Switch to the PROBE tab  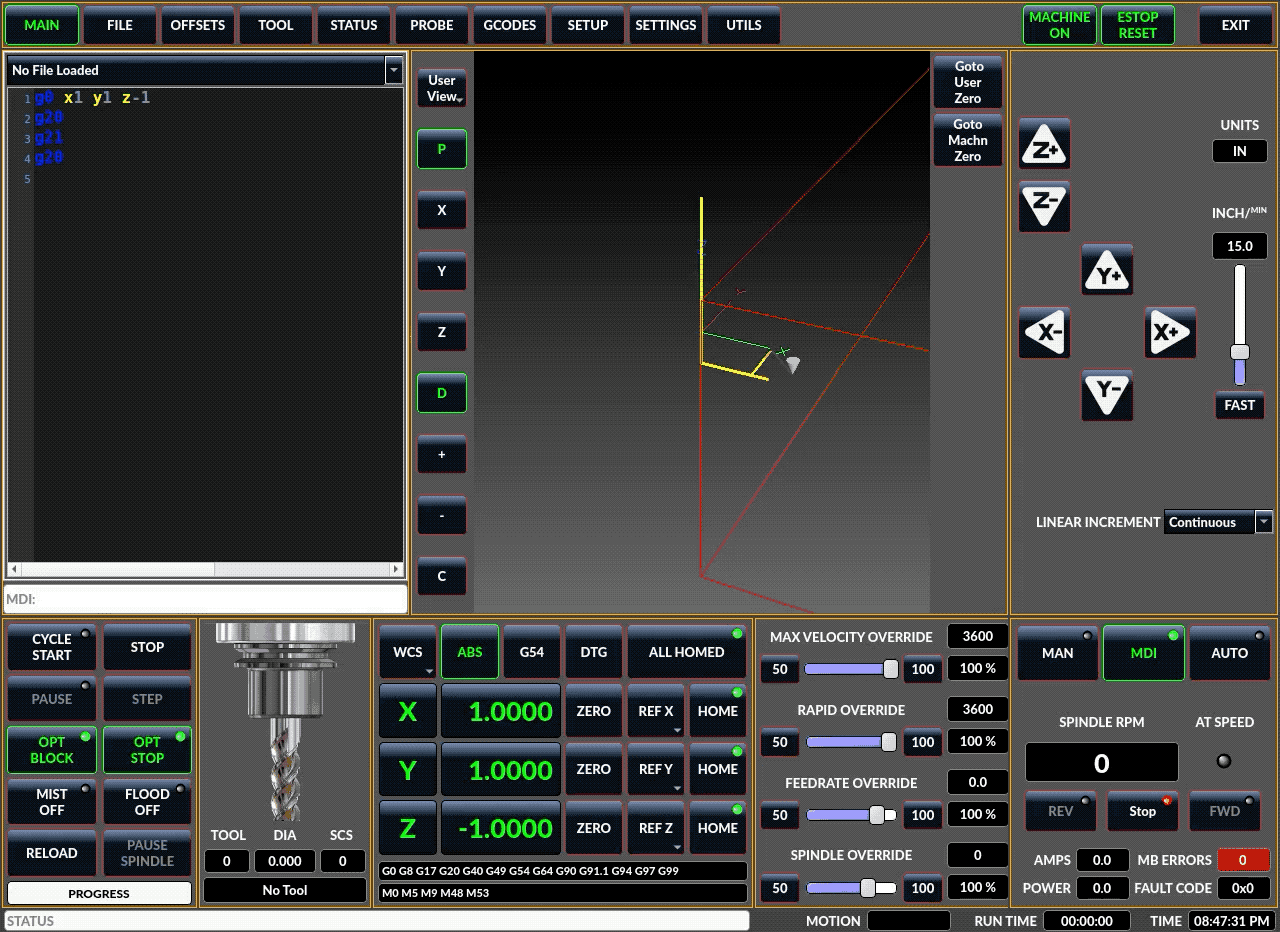click(x=432, y=25)
